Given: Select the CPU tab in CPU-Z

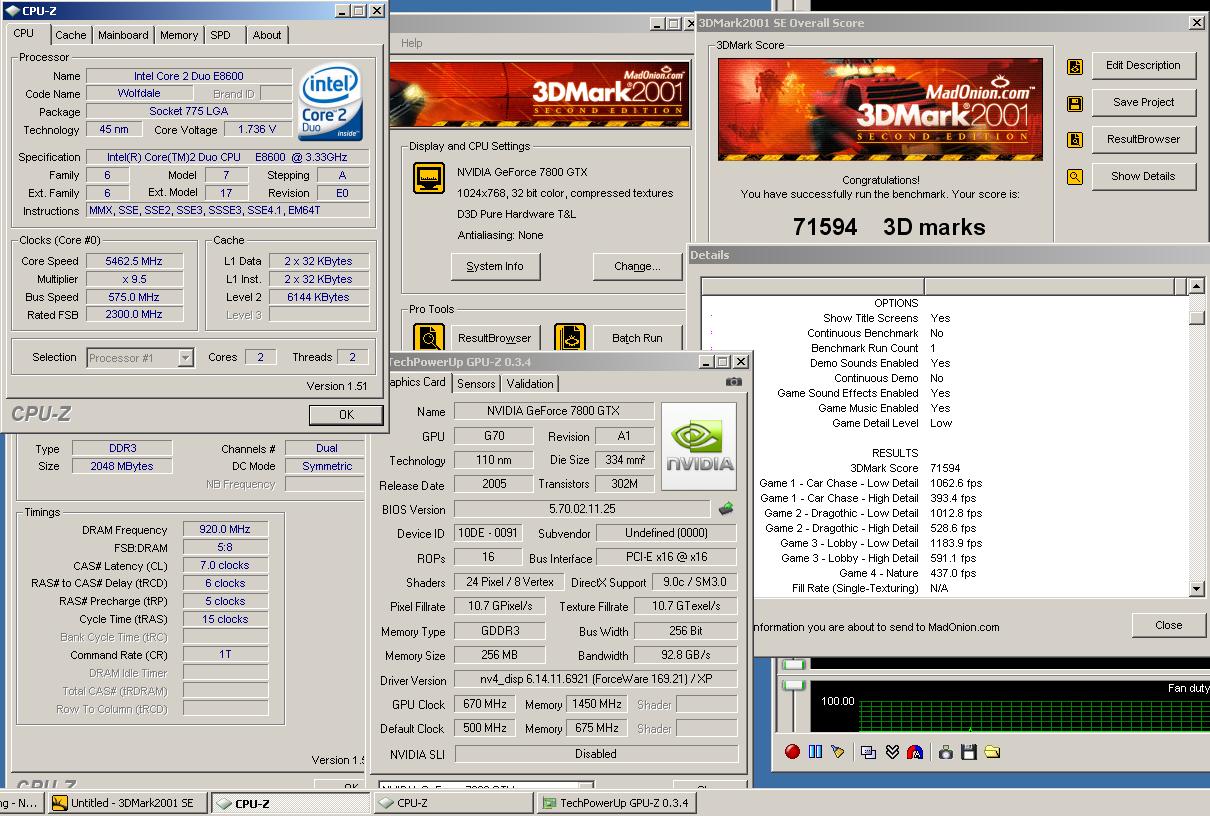Looking at the screenshot, I should coord(24,33).
